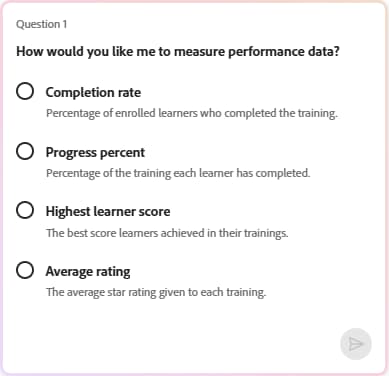Viewport: 389px width, 376px height.
Task: Click the 'Progress percent' option label
Action: 95,152
